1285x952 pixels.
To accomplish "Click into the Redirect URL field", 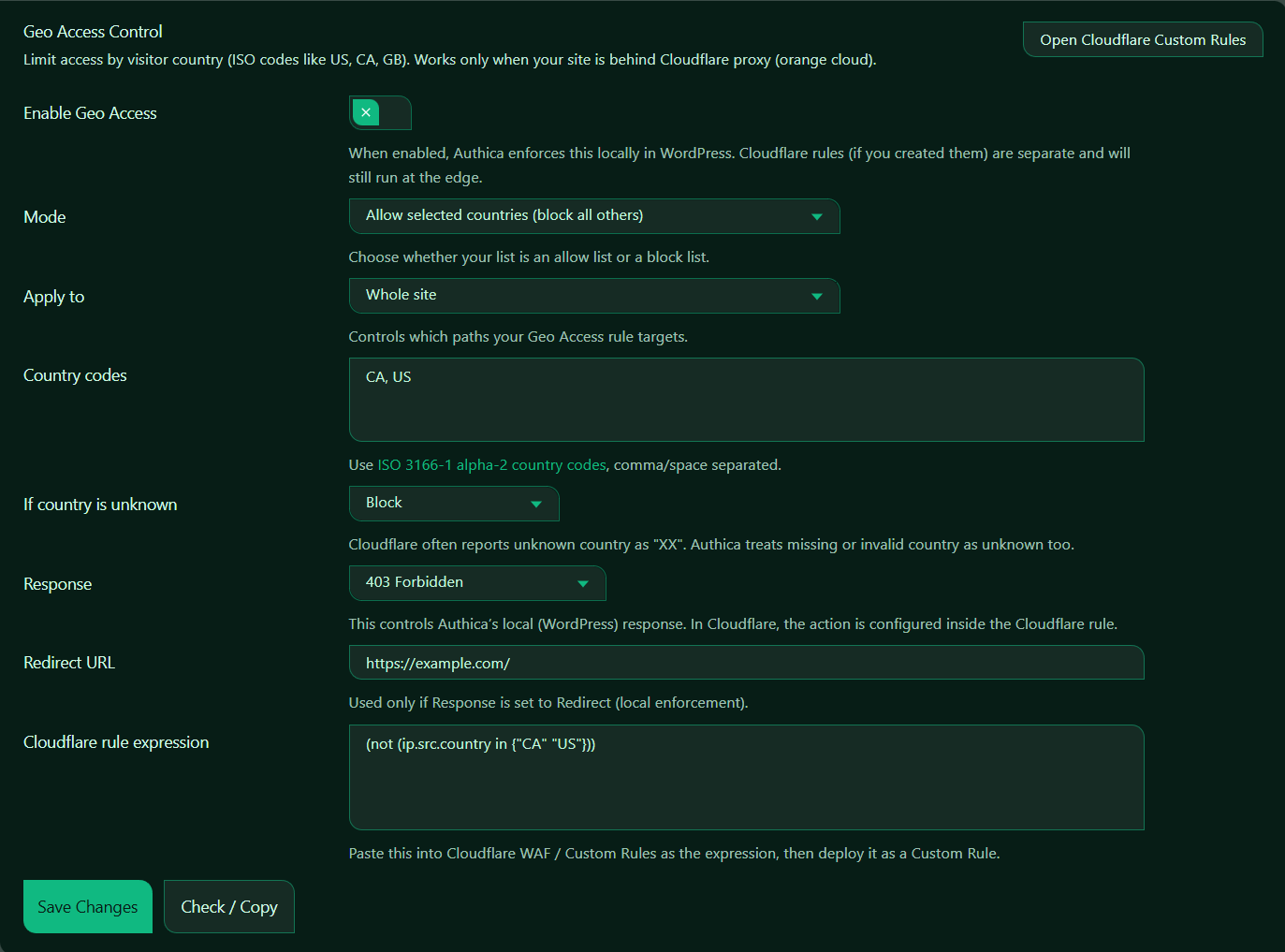I will [746, 663].
